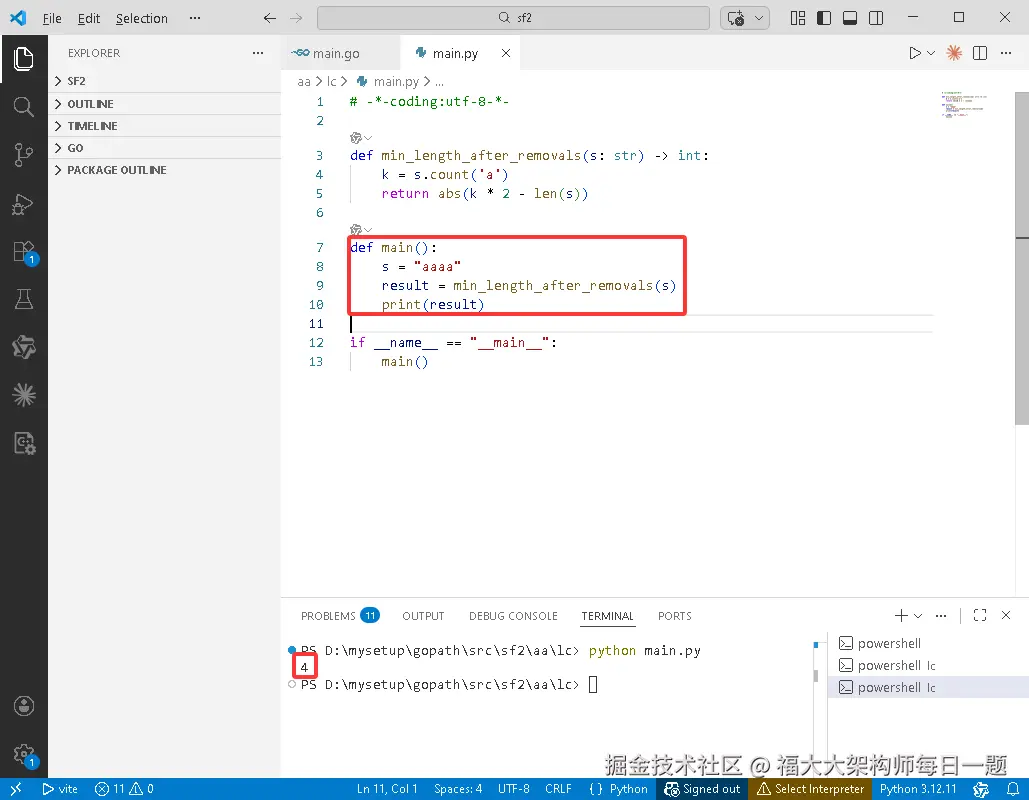Click the icon above the main function
The image size is (1029, 800).
click(x=356, y=230)
